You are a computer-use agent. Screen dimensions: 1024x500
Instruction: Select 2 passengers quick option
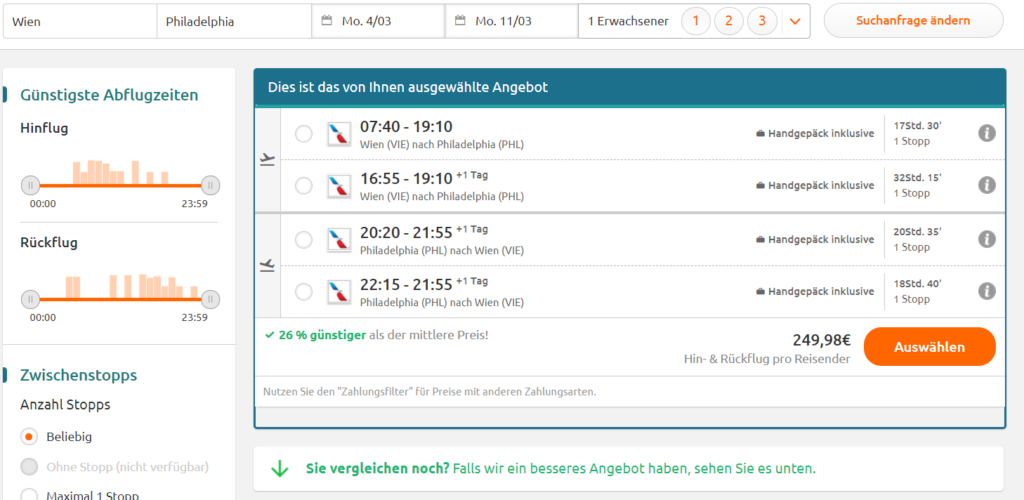tap(729, 21)
